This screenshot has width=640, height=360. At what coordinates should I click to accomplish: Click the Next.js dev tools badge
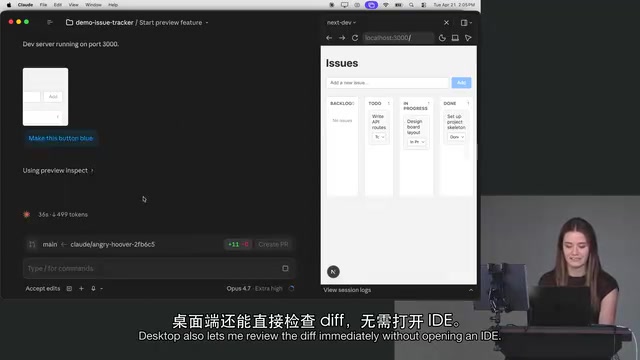click(333, 272)
